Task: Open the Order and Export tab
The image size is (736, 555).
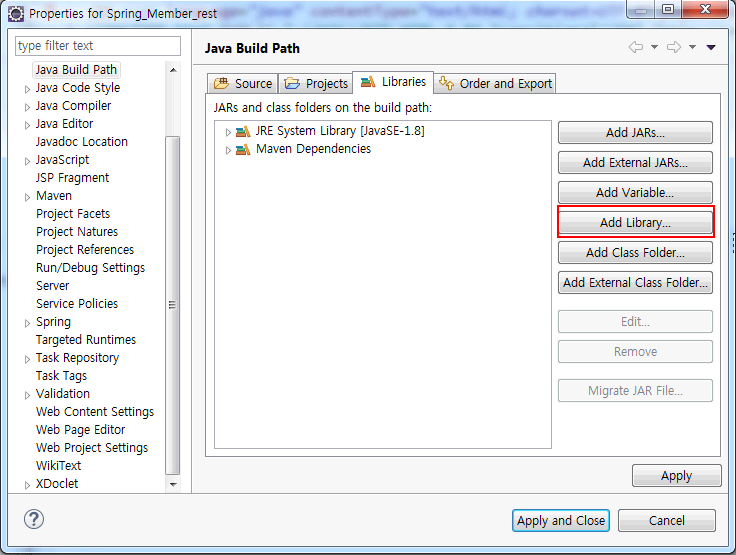Action: point(495,84)
